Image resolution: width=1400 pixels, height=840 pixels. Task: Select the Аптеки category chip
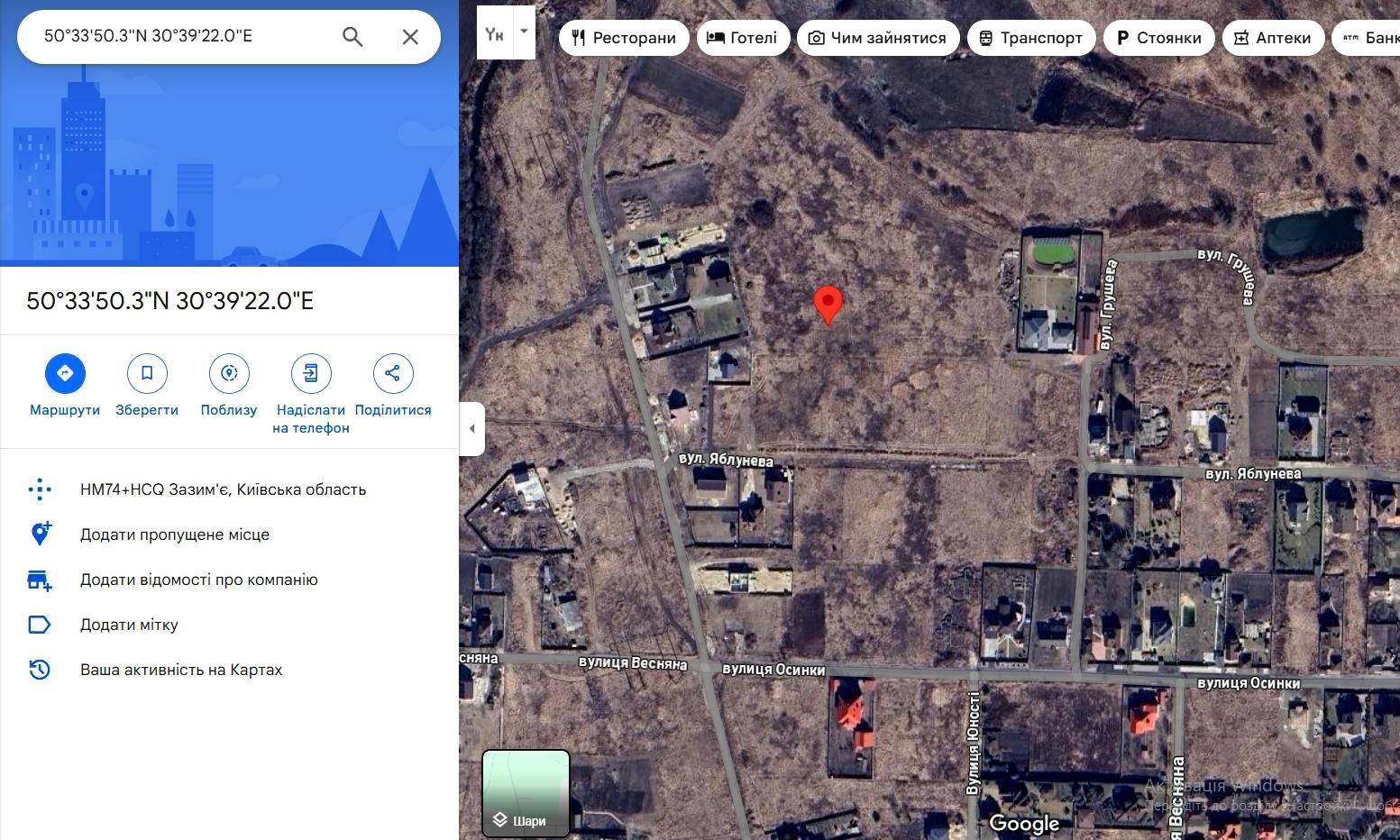(1273, 38)
